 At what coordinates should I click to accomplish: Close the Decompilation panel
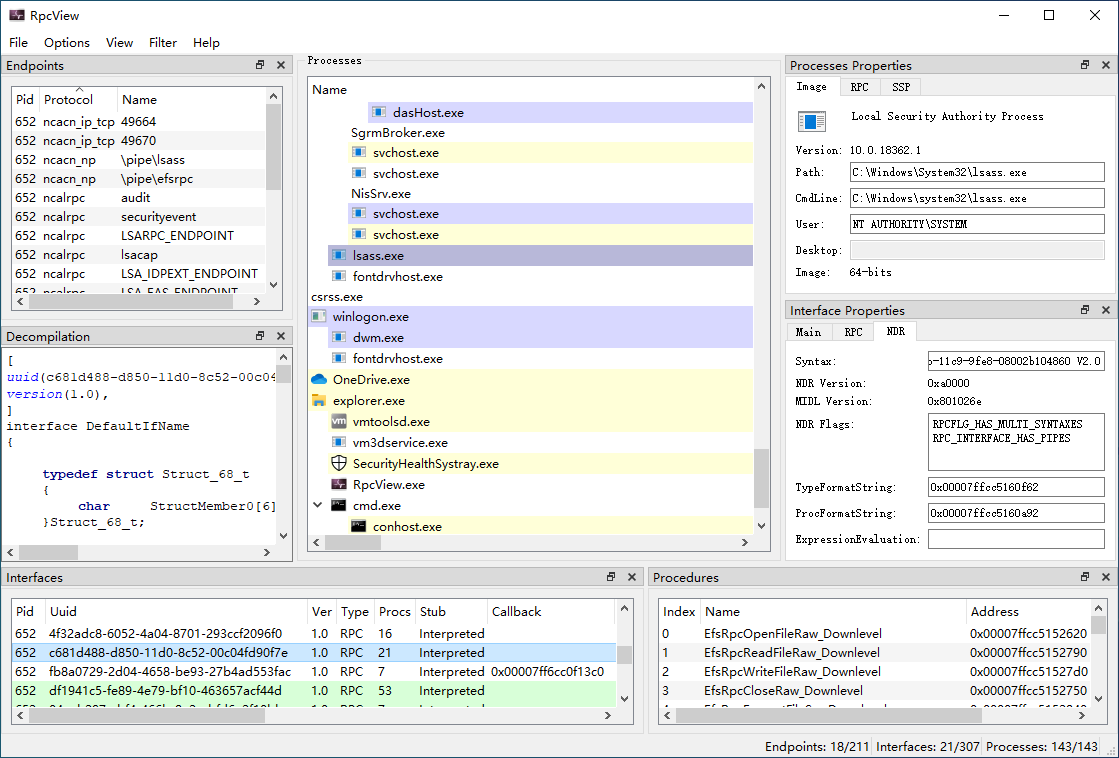[281, 335]
